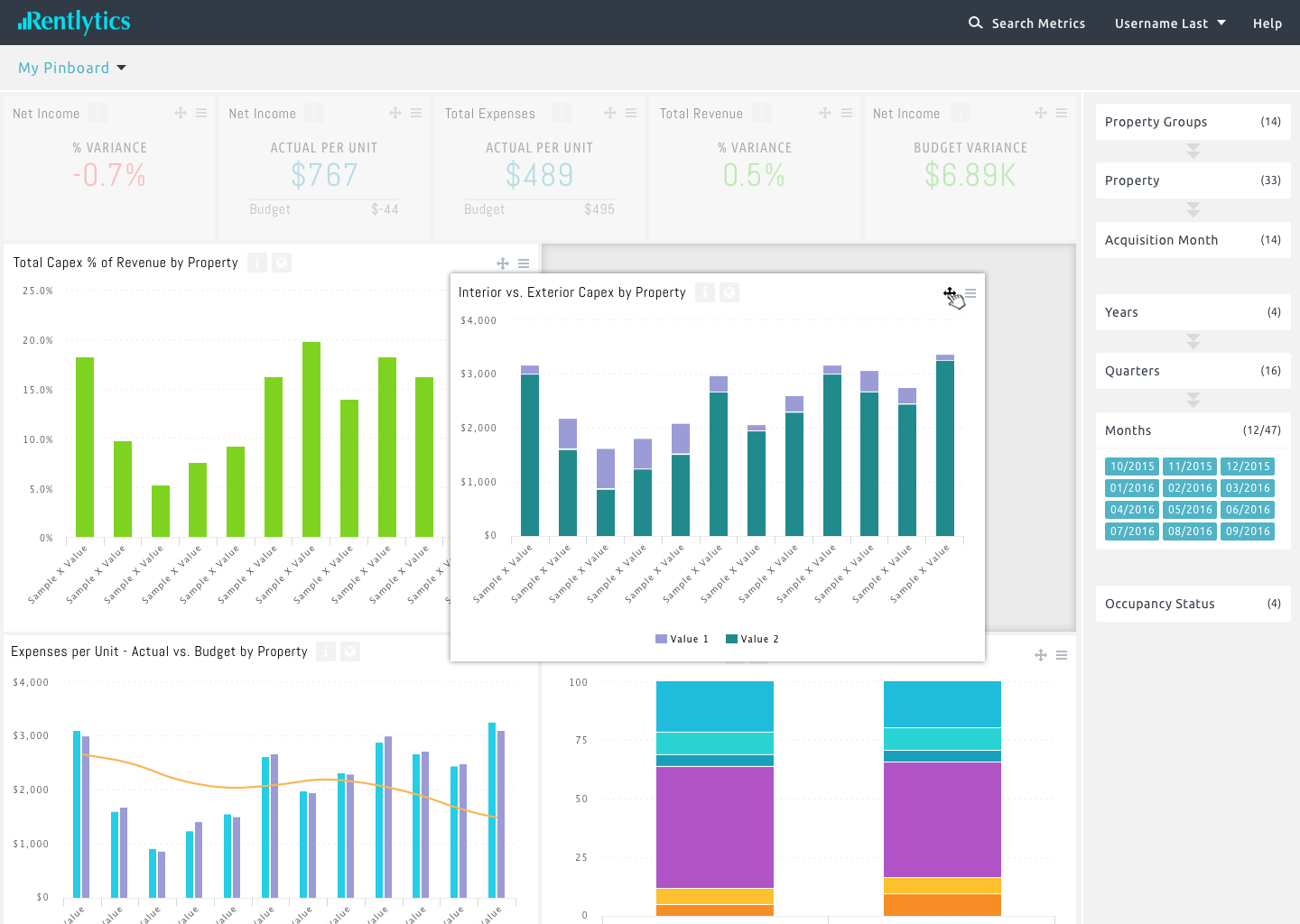Screen dimensions: 1300x924
Task: Click info icon on Total Expenses card
Action: [x=562, y=113]
